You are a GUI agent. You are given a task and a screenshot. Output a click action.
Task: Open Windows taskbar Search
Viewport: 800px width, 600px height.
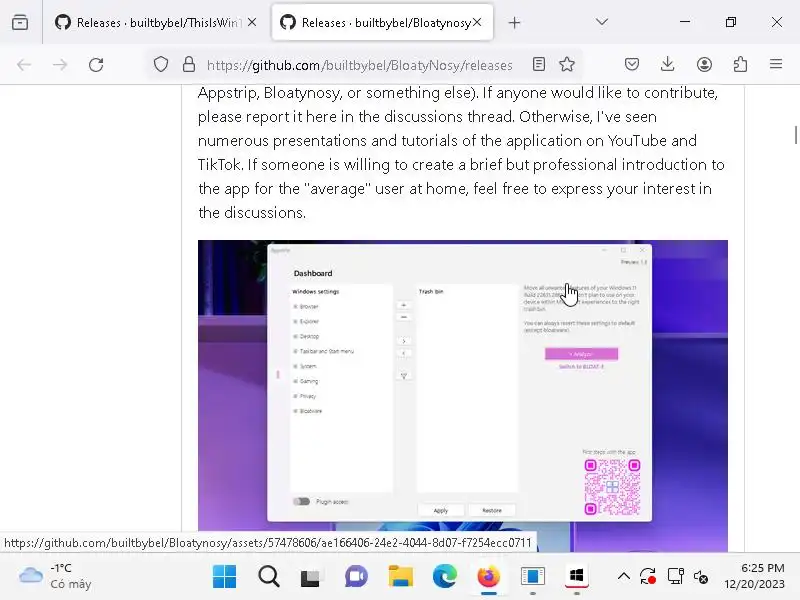(268, 577)
